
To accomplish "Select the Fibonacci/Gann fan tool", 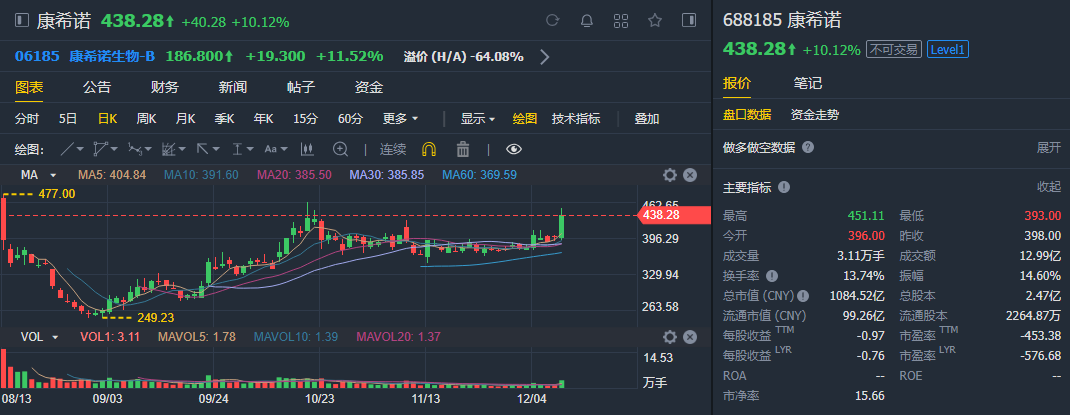I will pyautogui.click(x=169, y=149).
